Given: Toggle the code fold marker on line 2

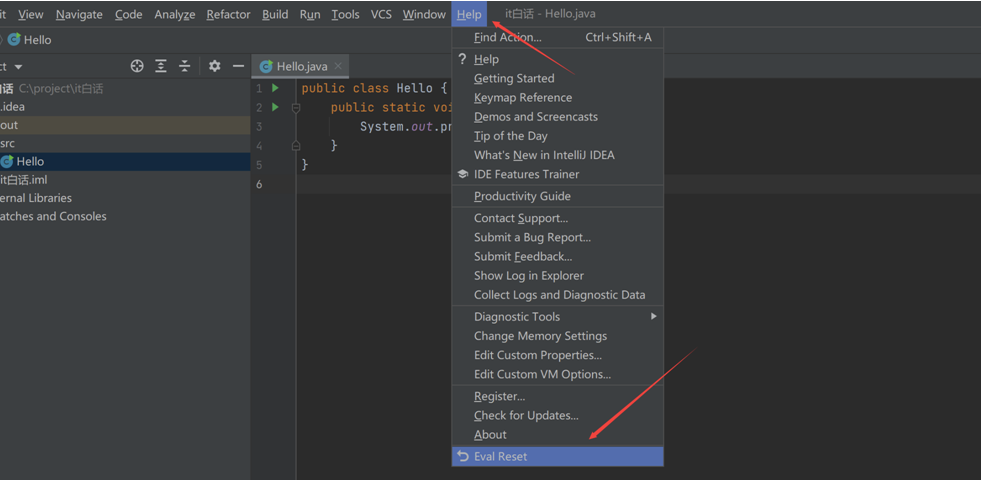Looking at the screenshot, I should 296,108.
